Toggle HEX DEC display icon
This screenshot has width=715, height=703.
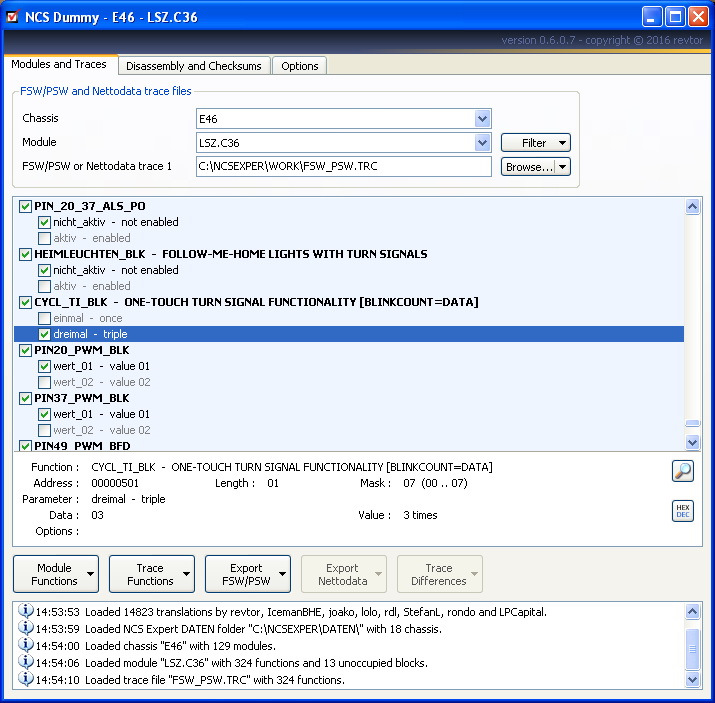683,511
